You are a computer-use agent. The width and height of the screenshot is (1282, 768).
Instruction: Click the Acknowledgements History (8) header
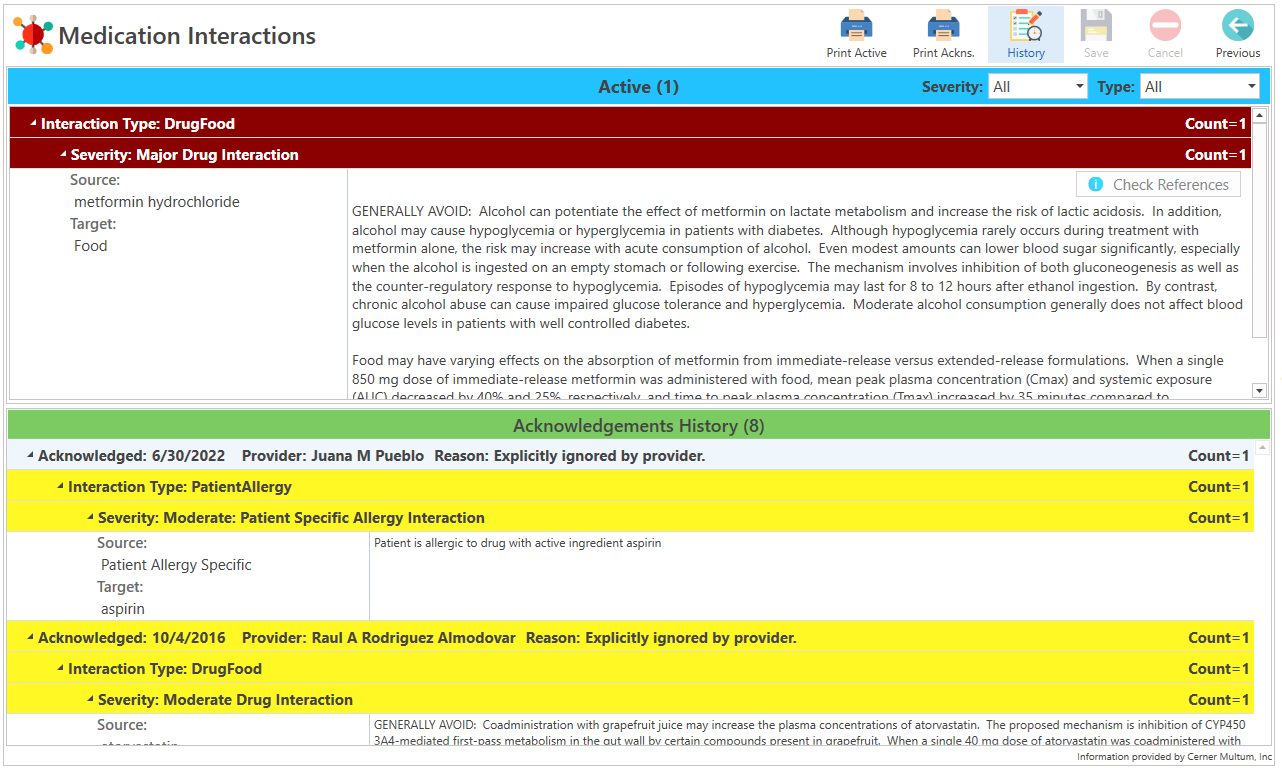point(638,426)
